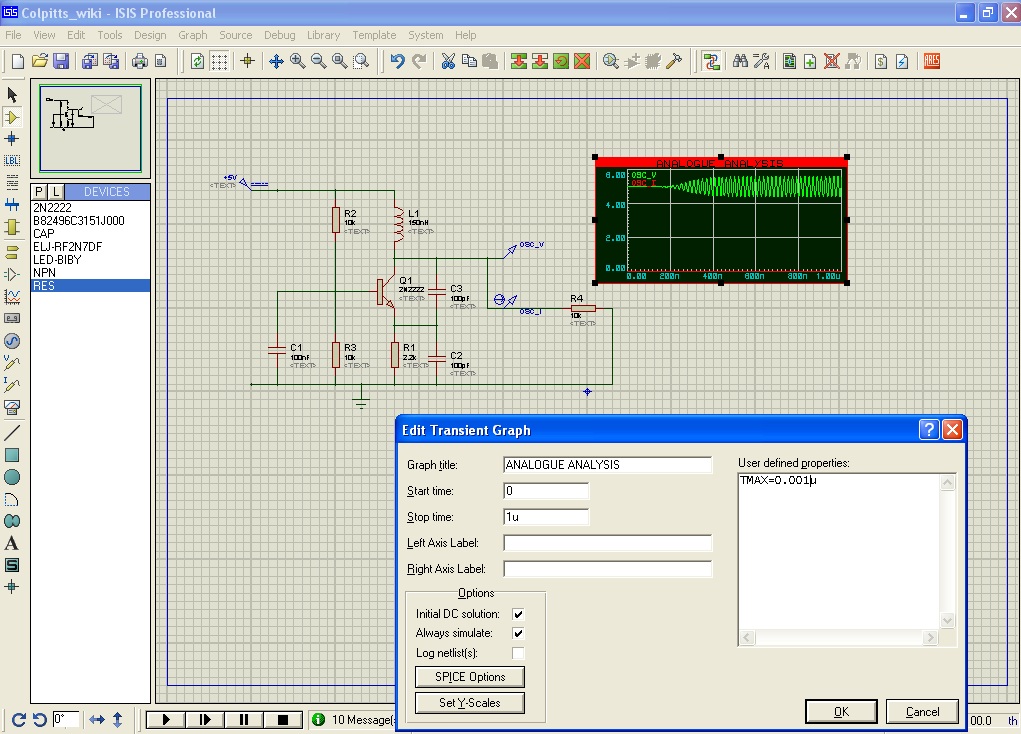Toggle the grid display icon
This screenshot has height=734, width=1021.
point(219,61)
